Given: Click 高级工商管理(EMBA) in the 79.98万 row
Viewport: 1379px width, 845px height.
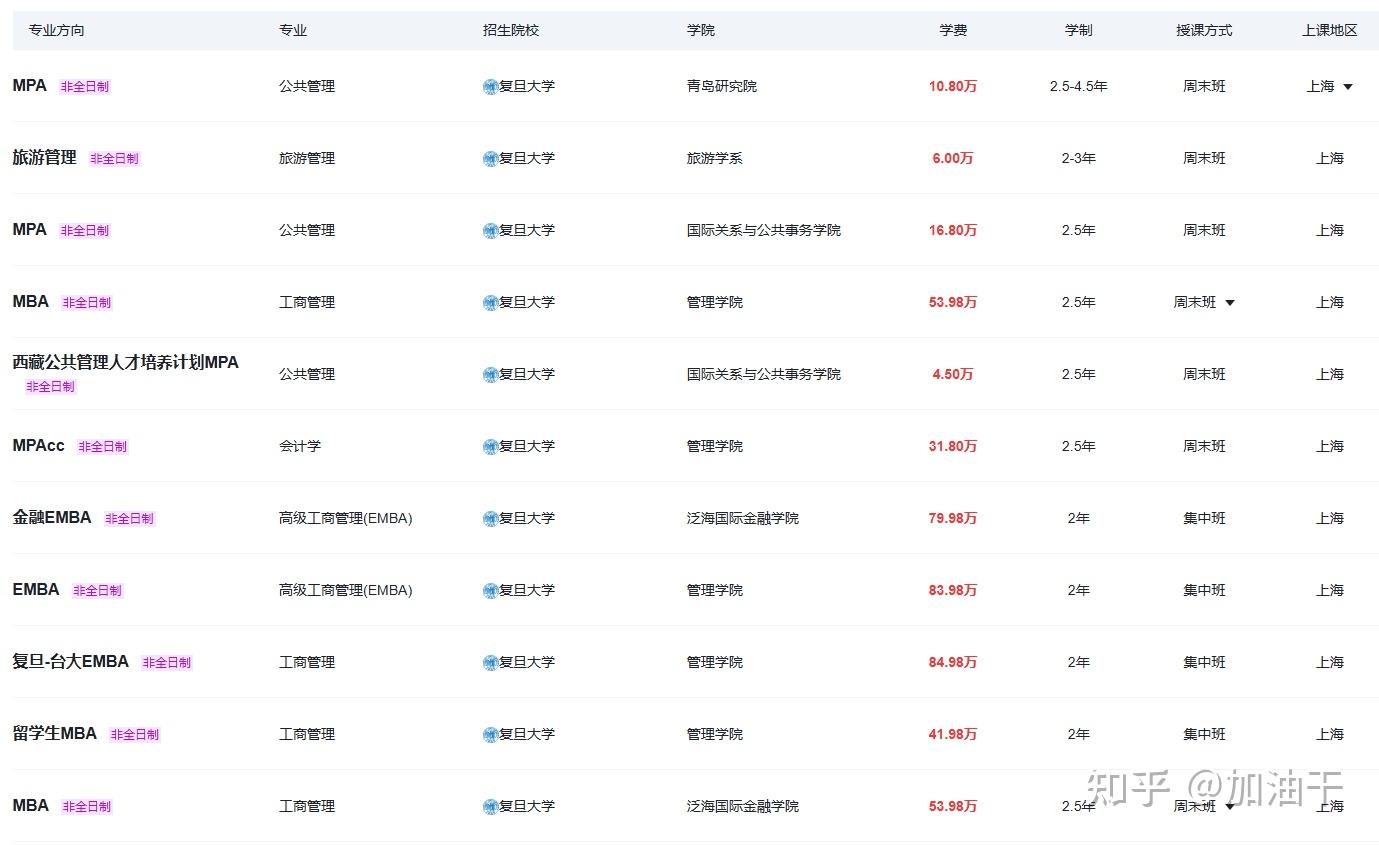Looking at the screenshot, I should tap(346, 519).
